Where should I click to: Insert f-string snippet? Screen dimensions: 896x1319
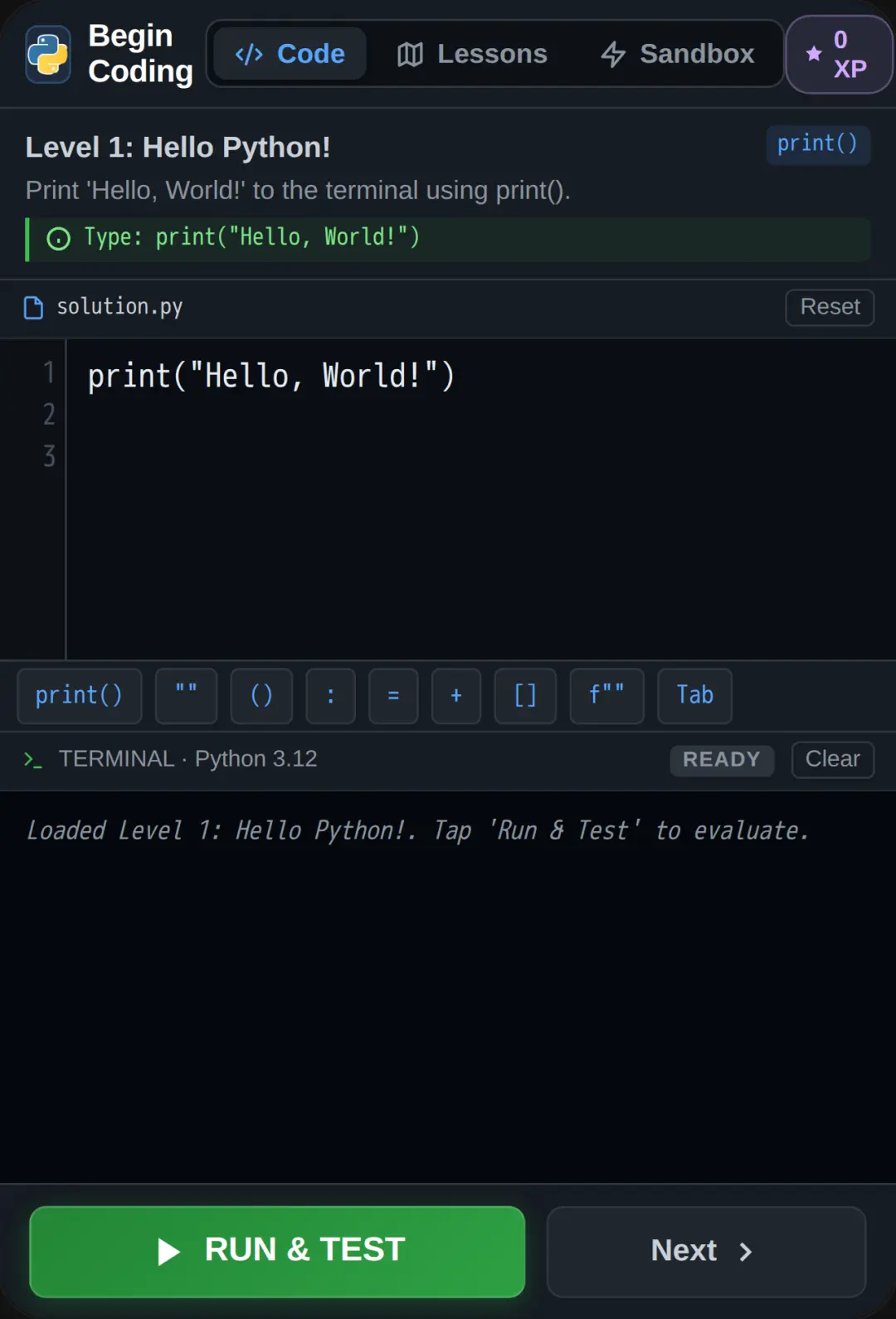tap(607, 695)
